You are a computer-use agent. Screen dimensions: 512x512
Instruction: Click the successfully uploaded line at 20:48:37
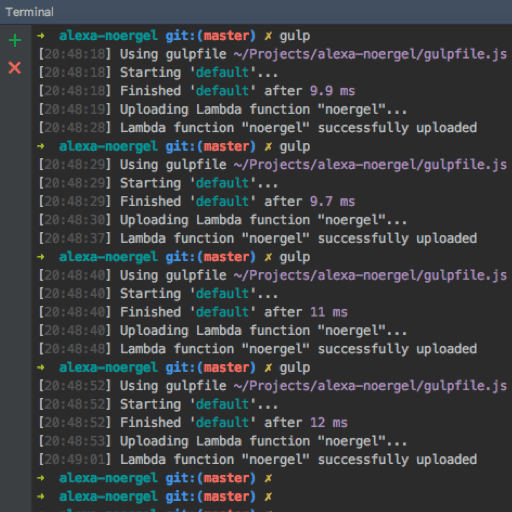(x=258, y=238)
